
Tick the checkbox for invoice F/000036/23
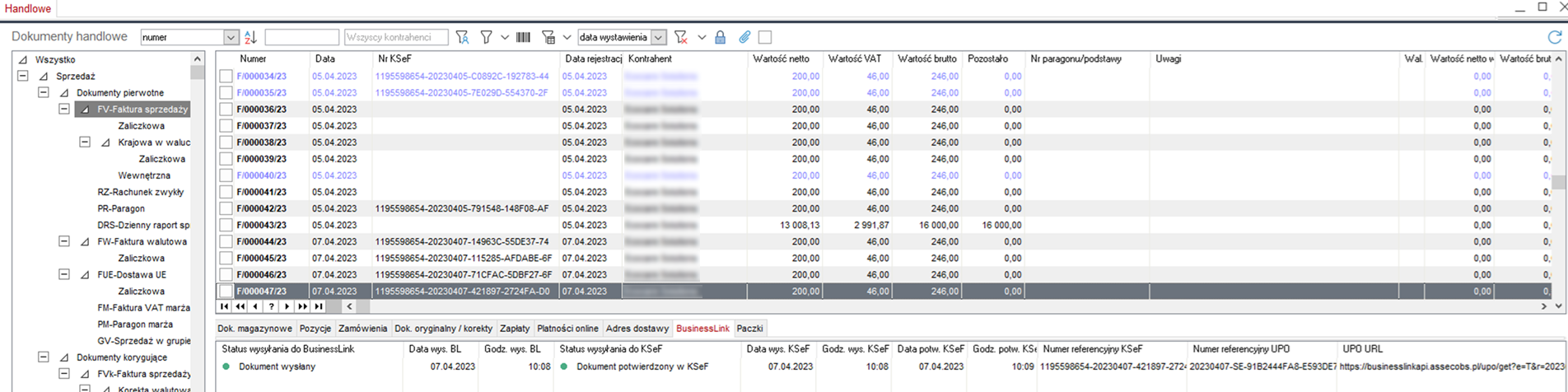click(x=226, y=110)
